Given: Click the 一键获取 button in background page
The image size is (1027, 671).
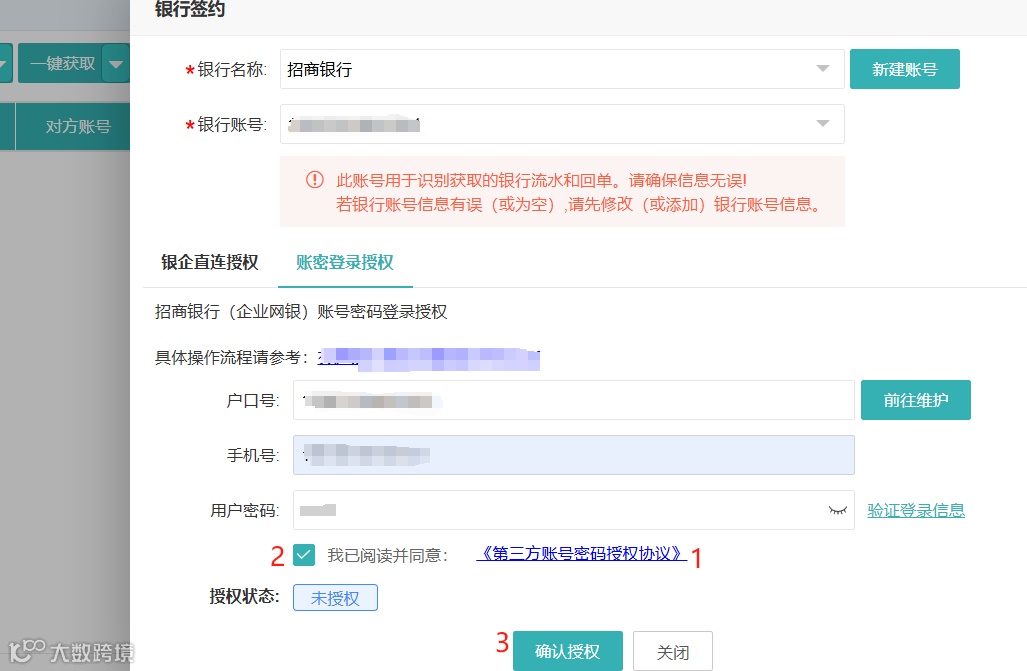Looking at the screenshot, I should (60, 64).
